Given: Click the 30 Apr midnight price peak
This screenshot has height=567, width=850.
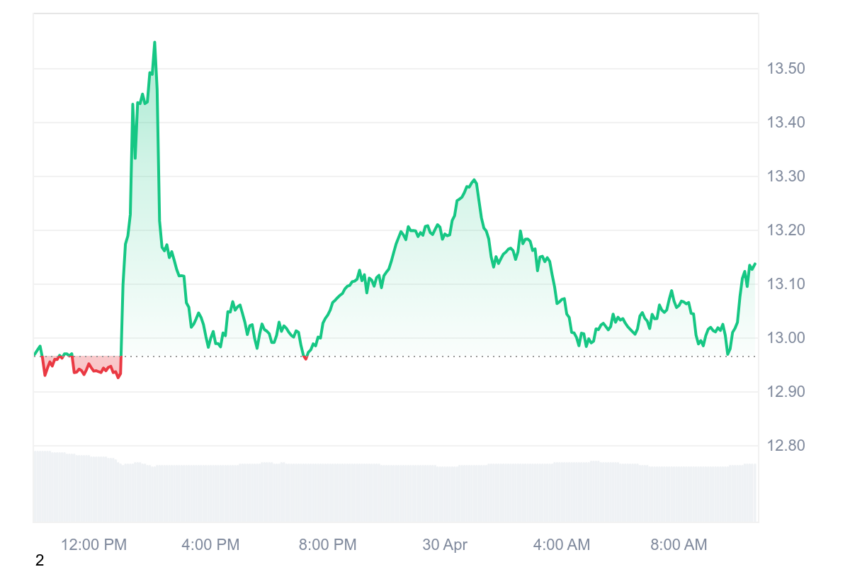Looking at the screenshot, I should (474, 180).
